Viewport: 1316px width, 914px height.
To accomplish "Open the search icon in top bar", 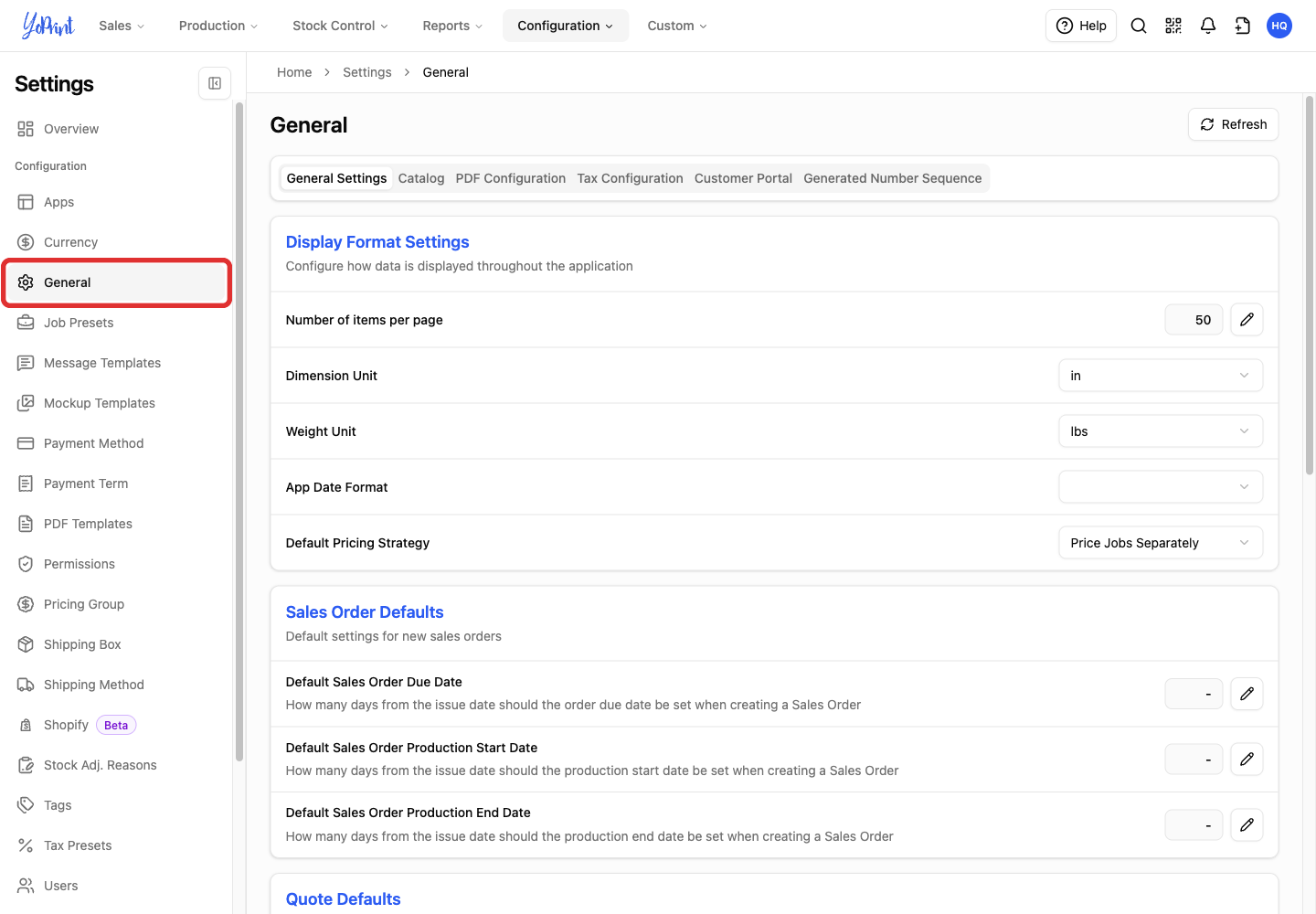I will 1139,26.
